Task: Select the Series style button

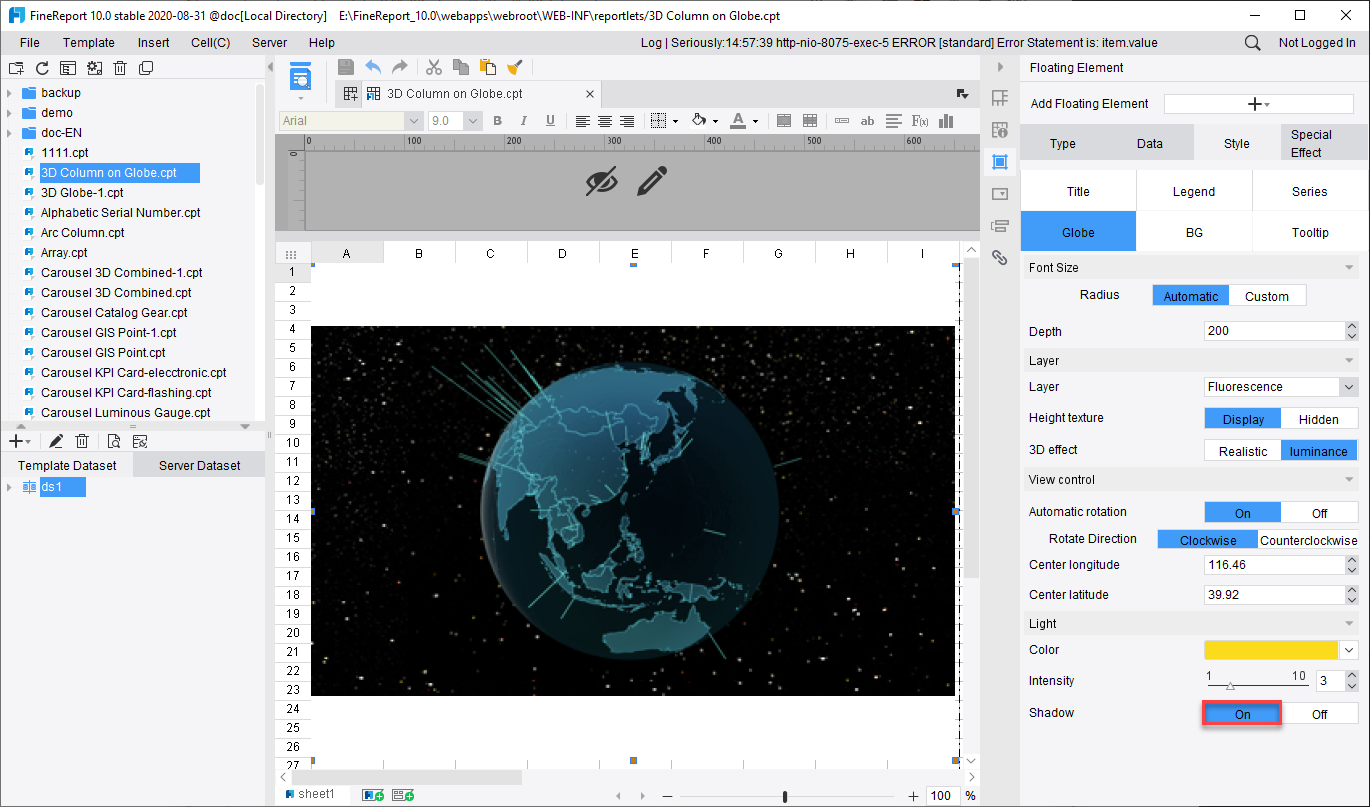Action: [1310, 191]
